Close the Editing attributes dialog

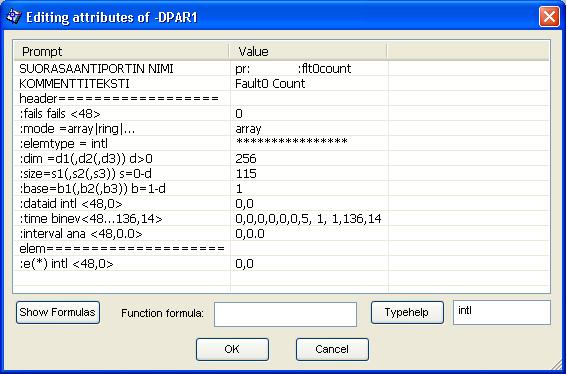(549, 17)
